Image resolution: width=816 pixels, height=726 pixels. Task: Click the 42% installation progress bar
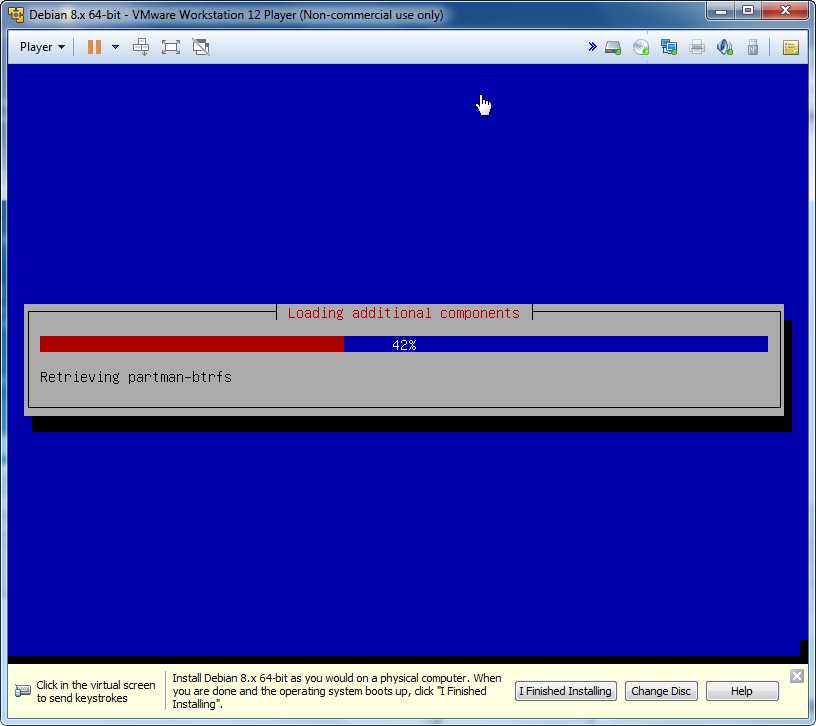(x=404, y=345)
